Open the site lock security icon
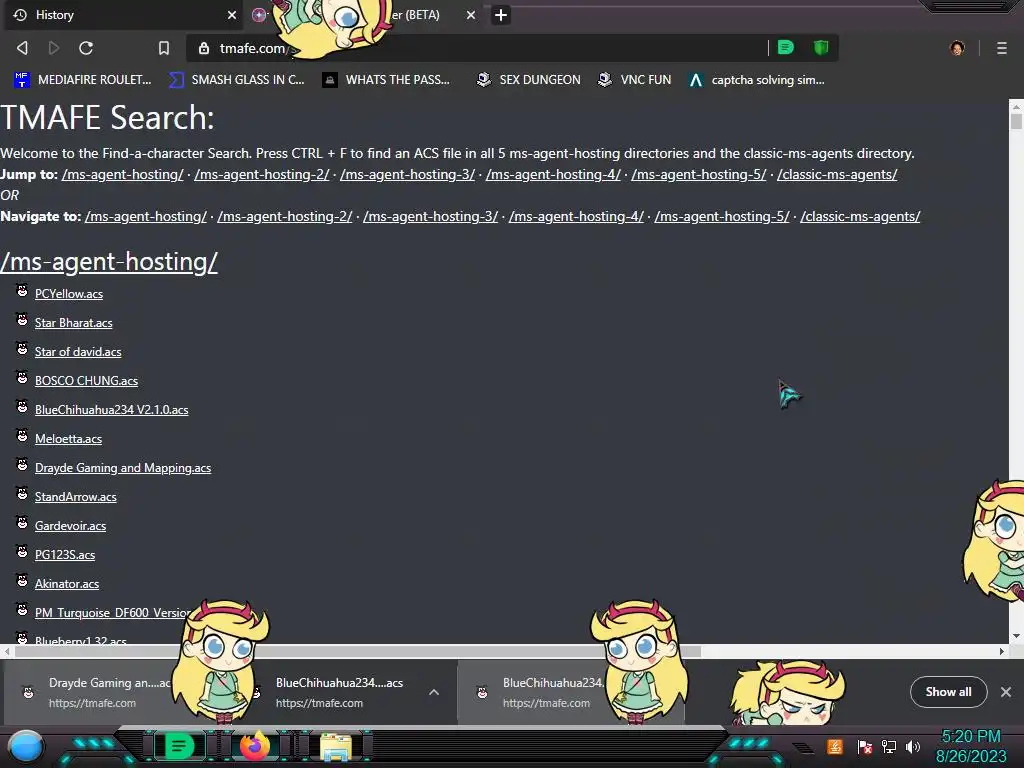The image size is (1024, 768). click(x=204, y=48)
